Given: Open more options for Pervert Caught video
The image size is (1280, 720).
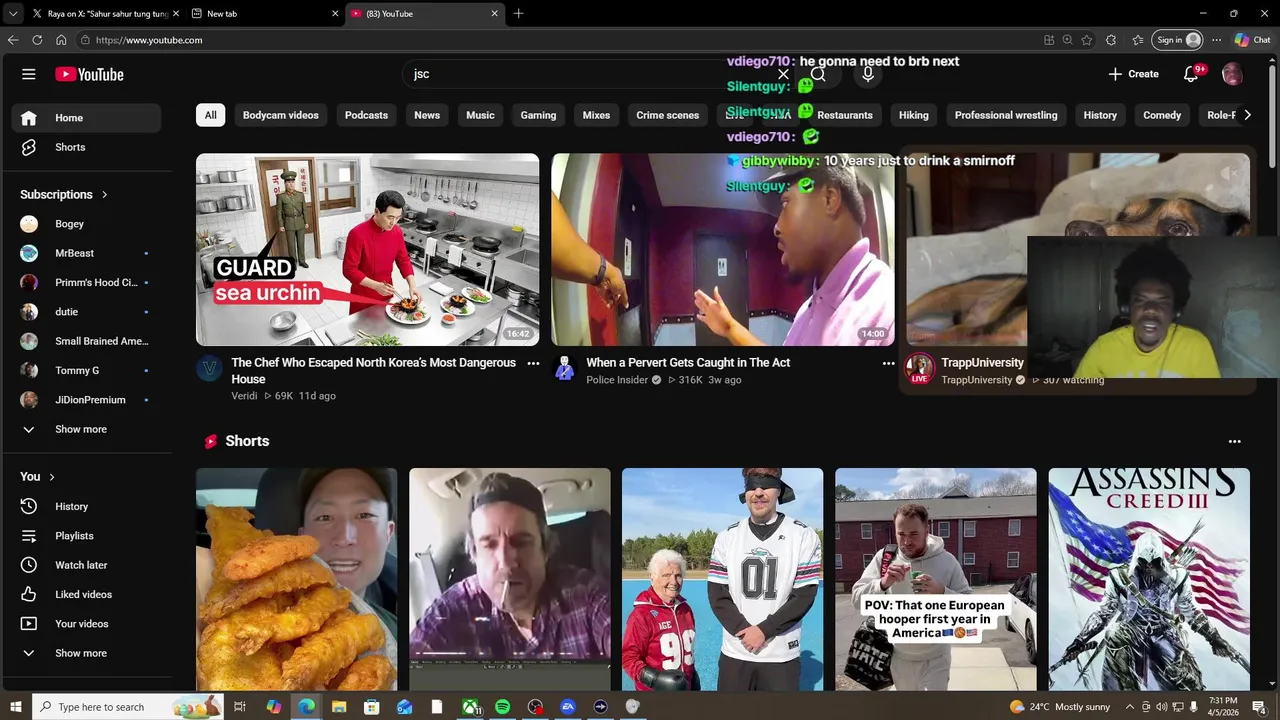Looking at the screenshot, I should point(888,364).
